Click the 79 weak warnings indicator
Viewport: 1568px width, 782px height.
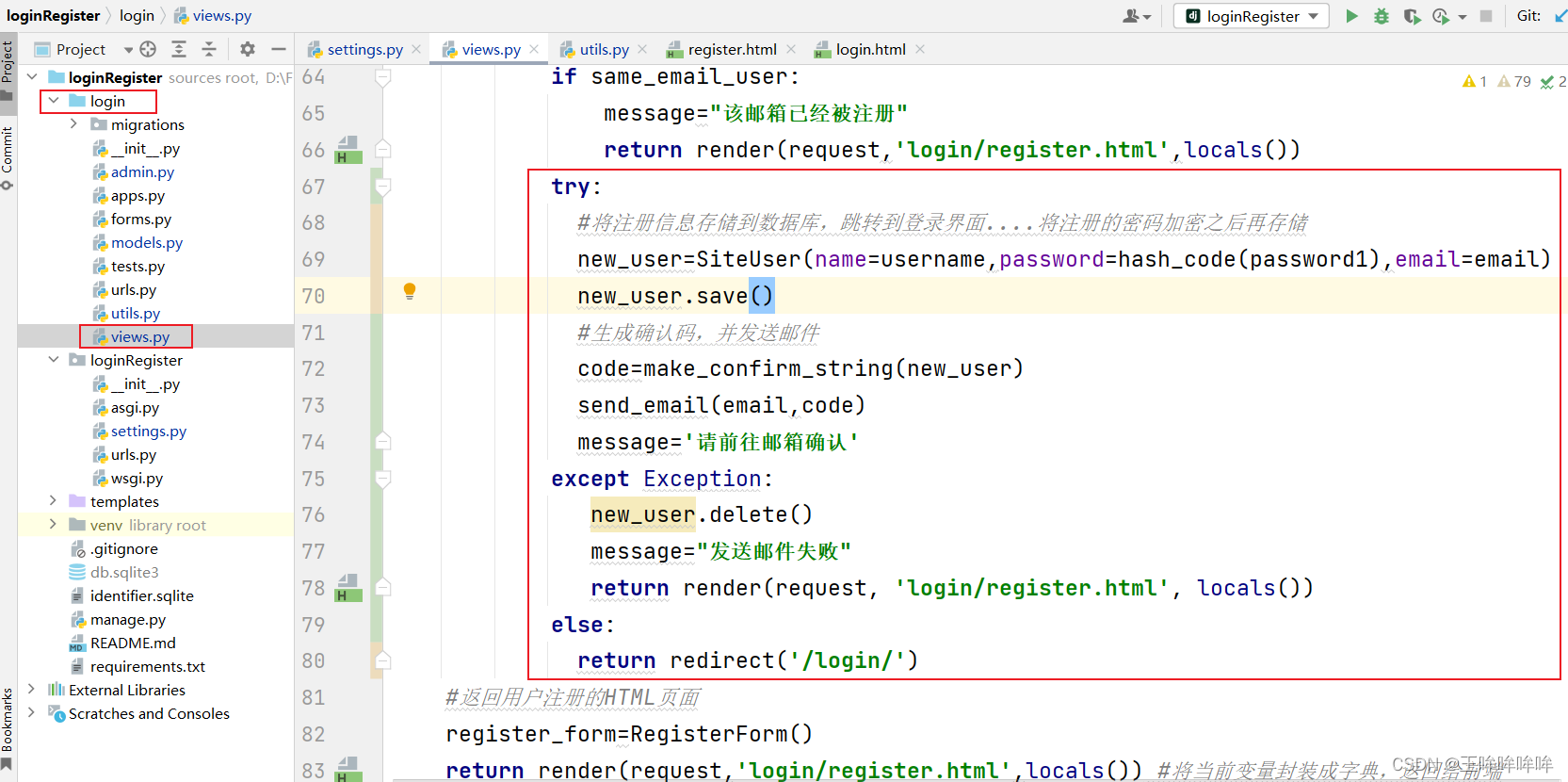coord(1514,82)
